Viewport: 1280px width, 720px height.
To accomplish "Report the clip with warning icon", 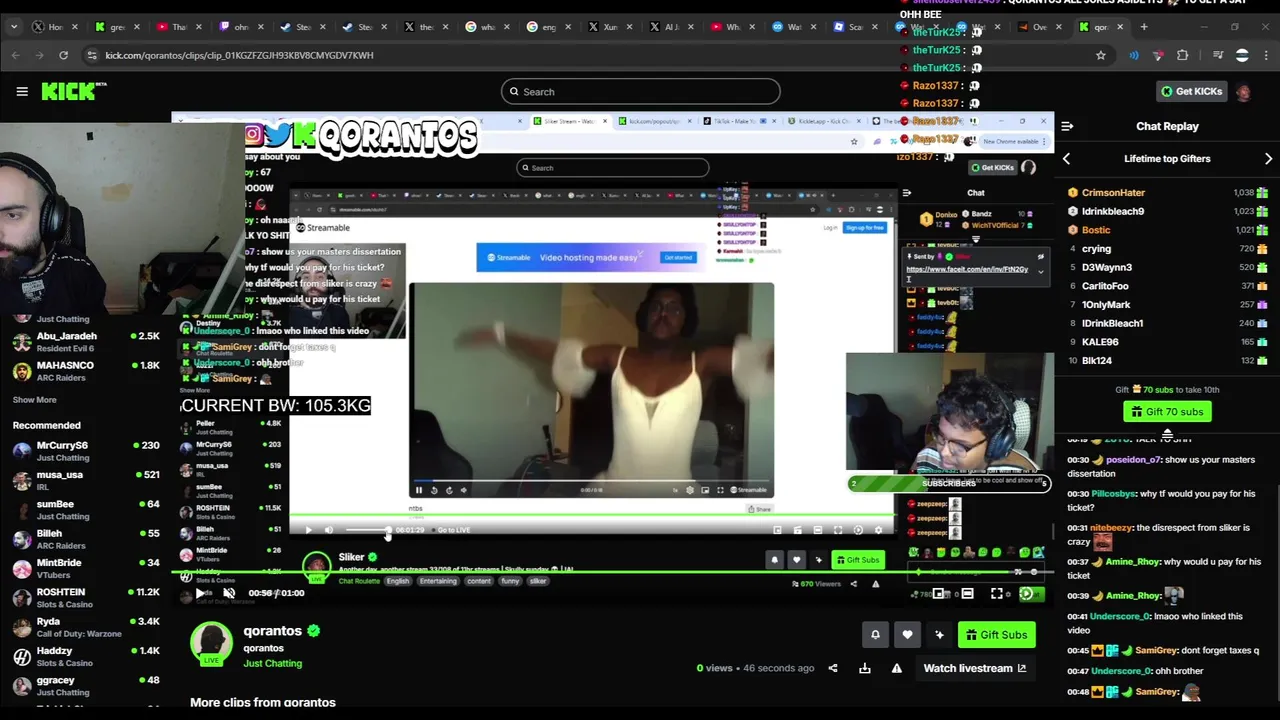I will click(x=897, y=668).
